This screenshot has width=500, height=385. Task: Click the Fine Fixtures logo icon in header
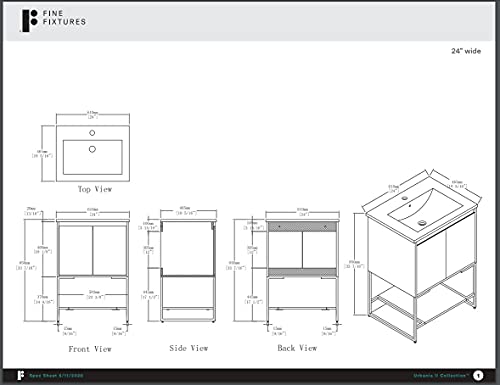pos(30,21)
